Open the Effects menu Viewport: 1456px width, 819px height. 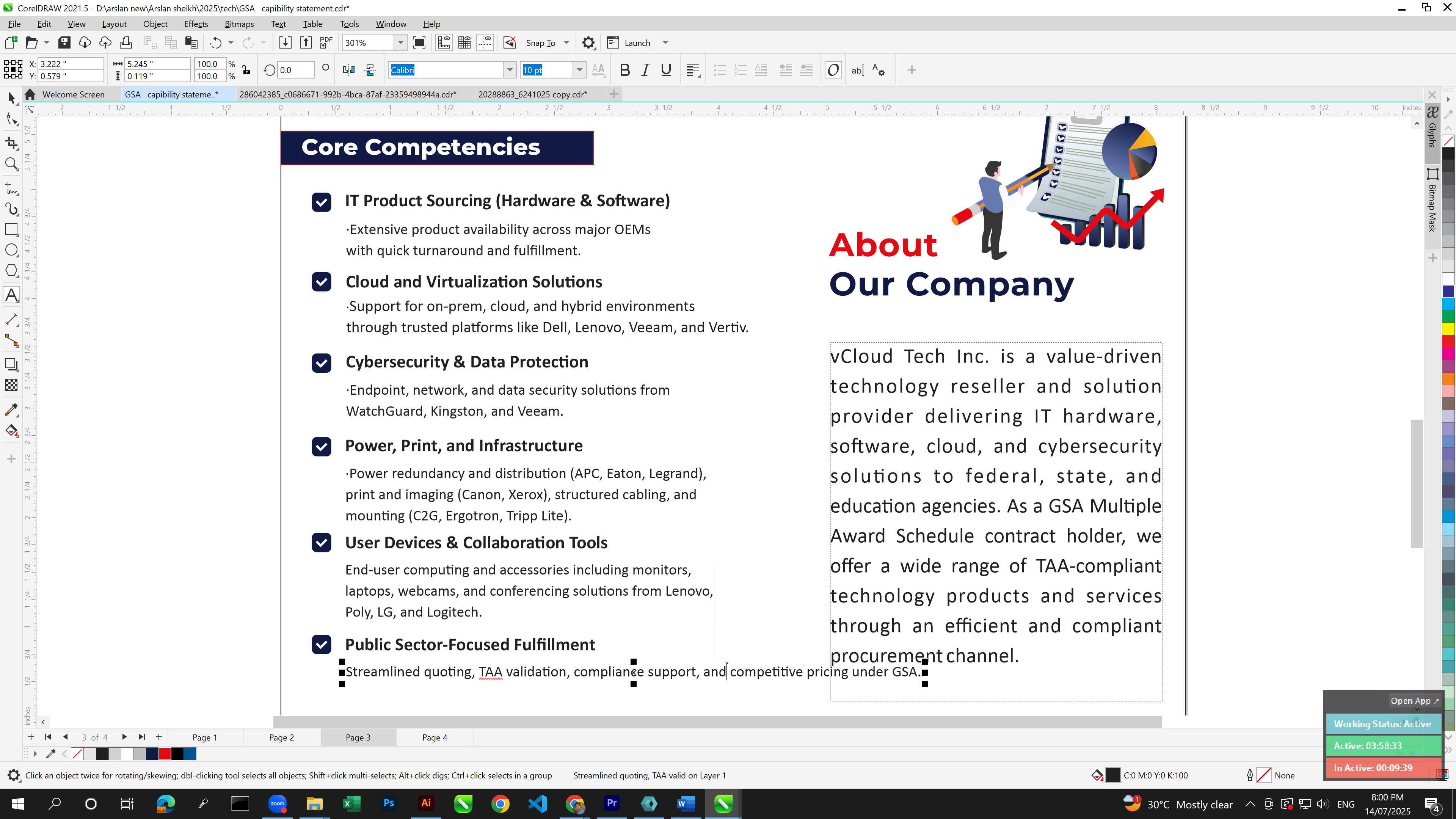pos(196,24)
